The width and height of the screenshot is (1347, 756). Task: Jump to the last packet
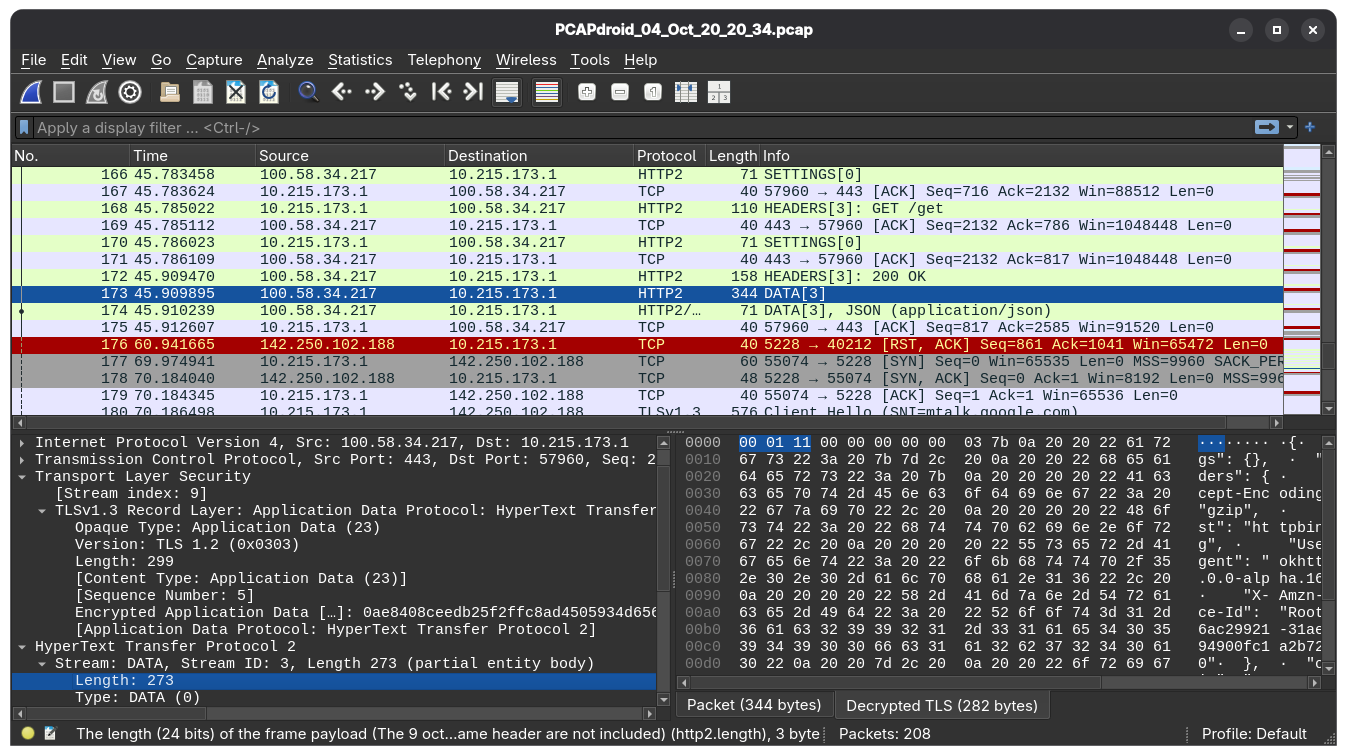click(x=474, y=92)
